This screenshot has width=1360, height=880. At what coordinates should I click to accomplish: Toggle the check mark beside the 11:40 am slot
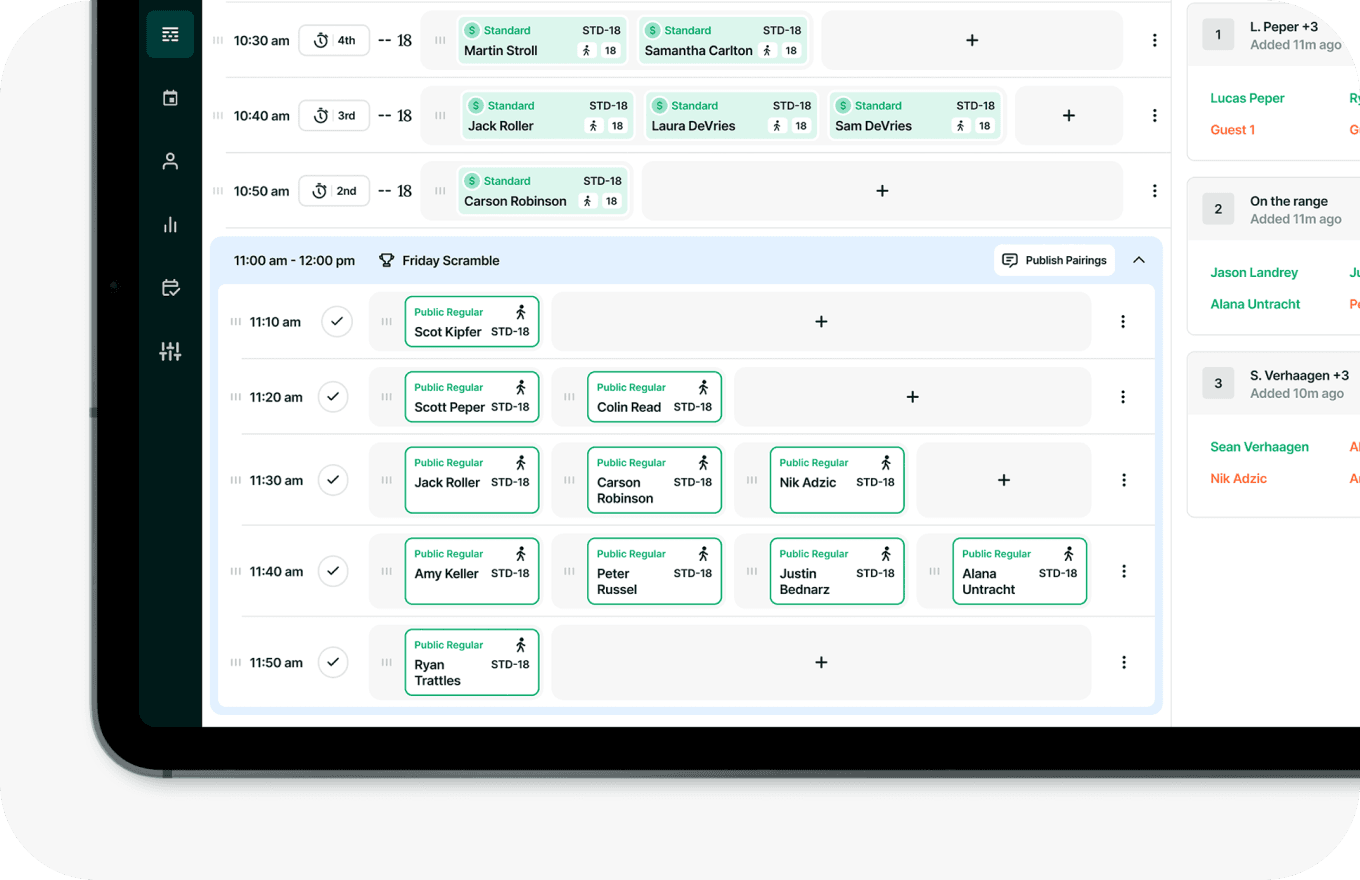(x=333, y=571)
